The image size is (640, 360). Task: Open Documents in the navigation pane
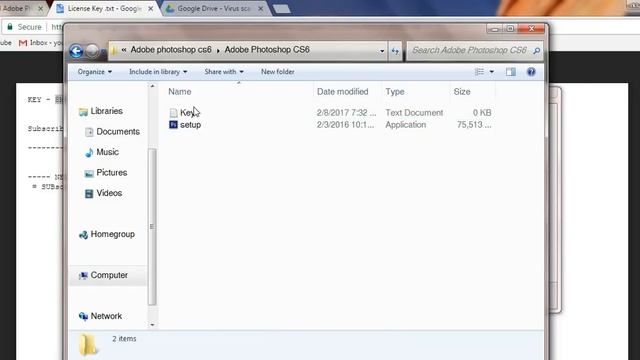click(118, 131)
